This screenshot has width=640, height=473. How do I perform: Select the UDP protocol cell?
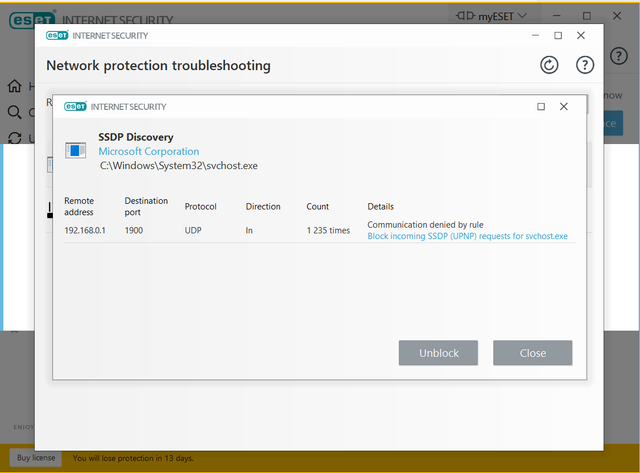(193, 231)
